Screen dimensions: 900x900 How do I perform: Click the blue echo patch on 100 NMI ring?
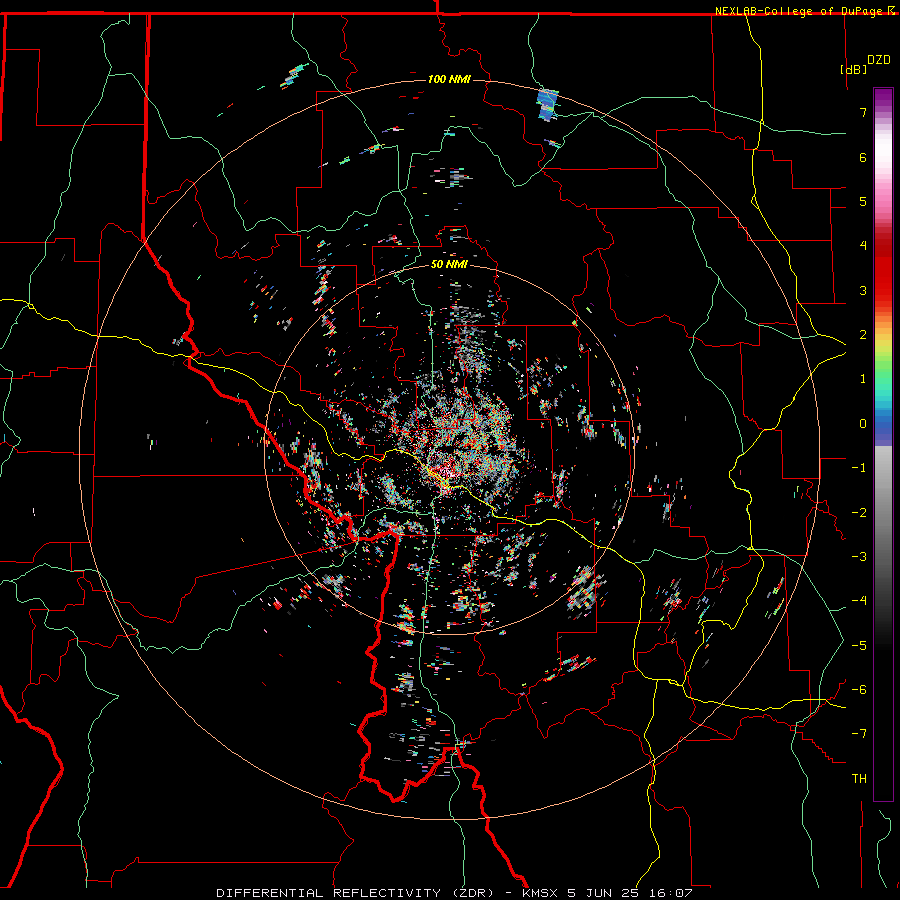click(548, 104)
